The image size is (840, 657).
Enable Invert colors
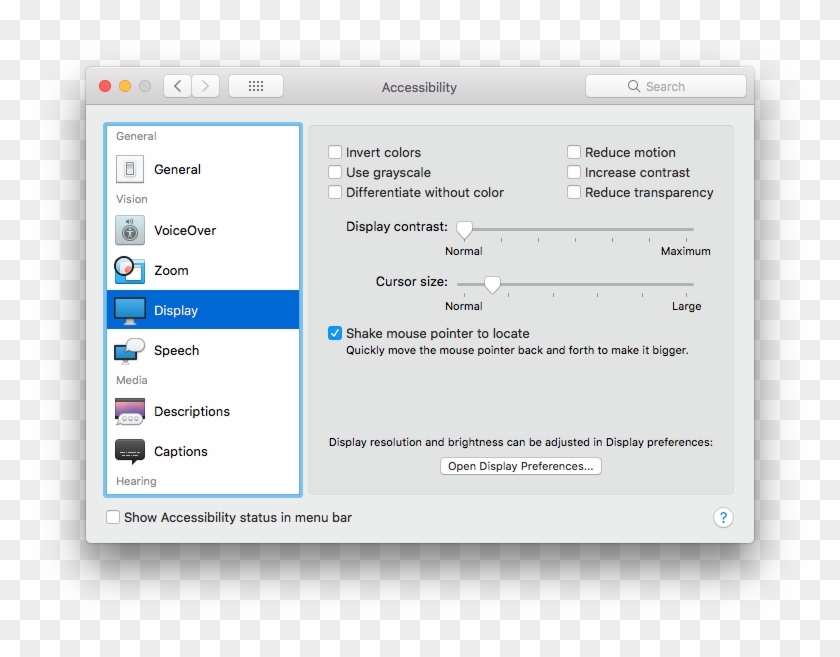click(335, 151)
